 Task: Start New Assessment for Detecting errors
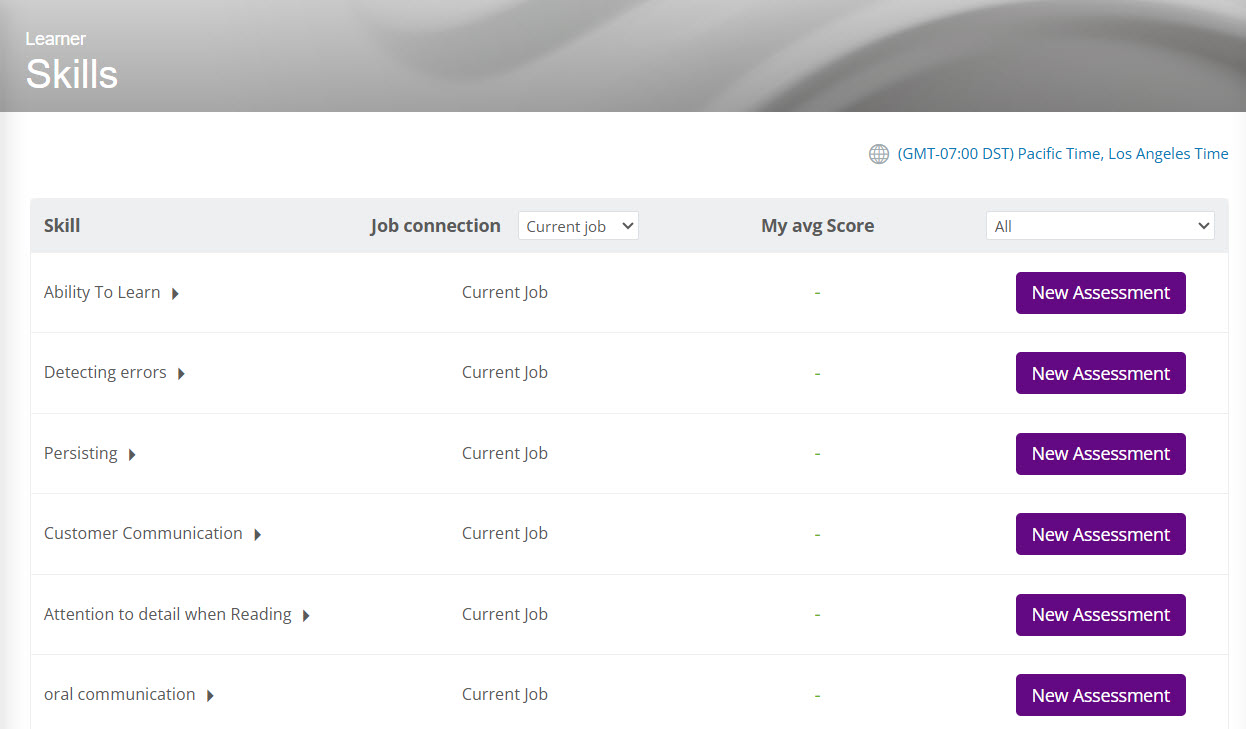(1100, 373)
